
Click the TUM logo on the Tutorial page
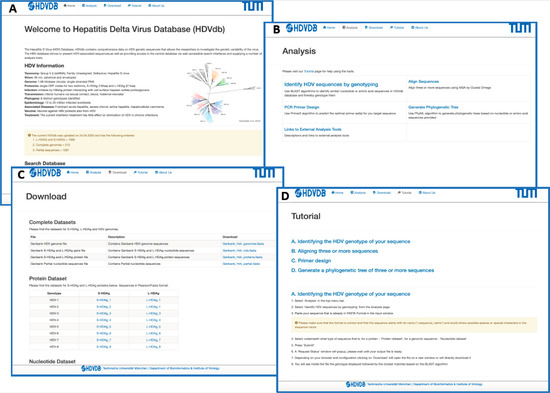[525, 193]
